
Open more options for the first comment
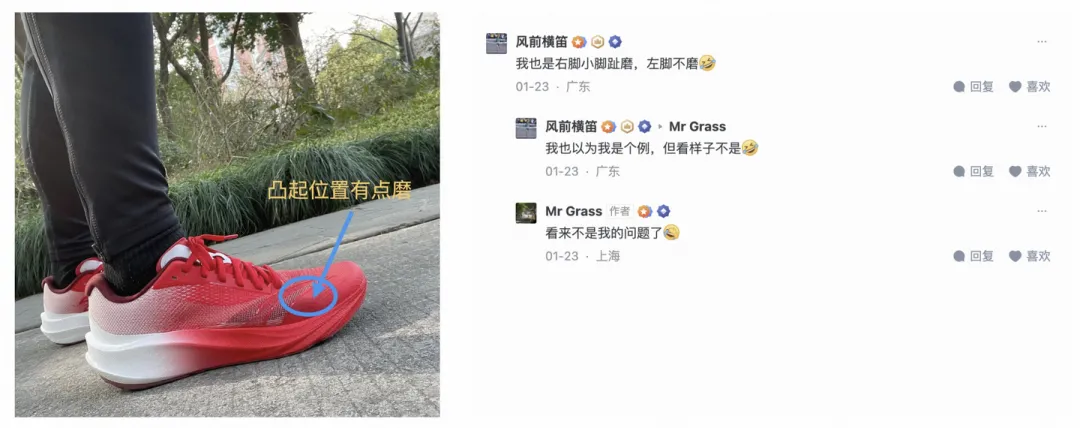click(1041, 41)
